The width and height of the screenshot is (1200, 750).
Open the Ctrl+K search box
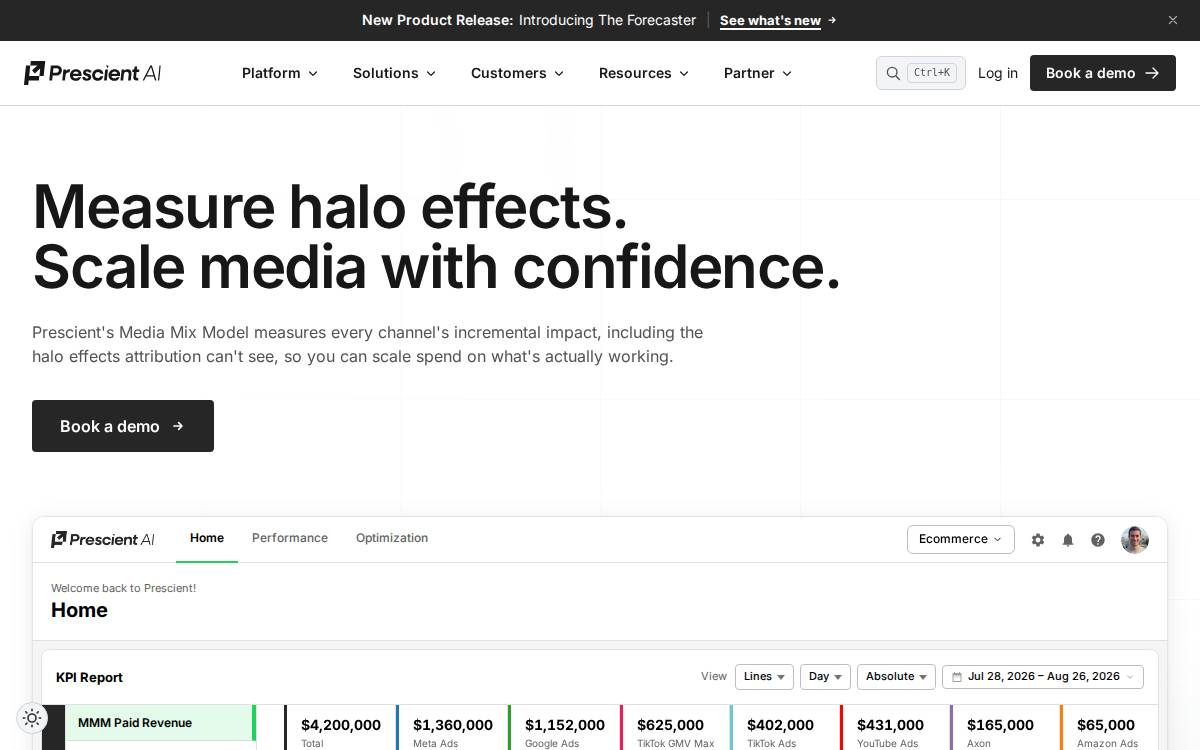point(921,73)
